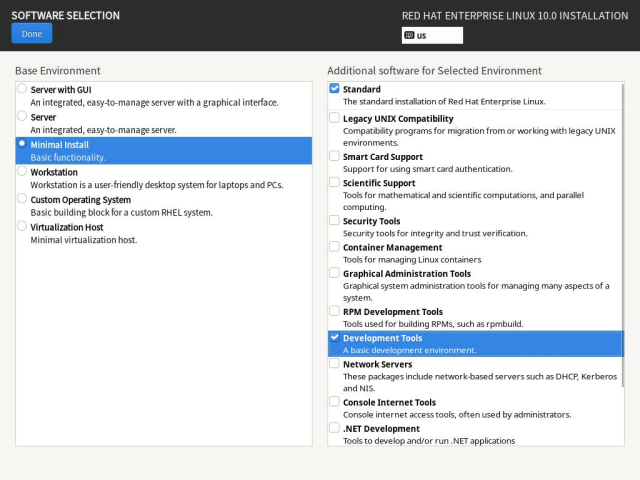Uncheck the Development Tools checkbox
This screenshot has height=480, width=640.
(334, 337)
